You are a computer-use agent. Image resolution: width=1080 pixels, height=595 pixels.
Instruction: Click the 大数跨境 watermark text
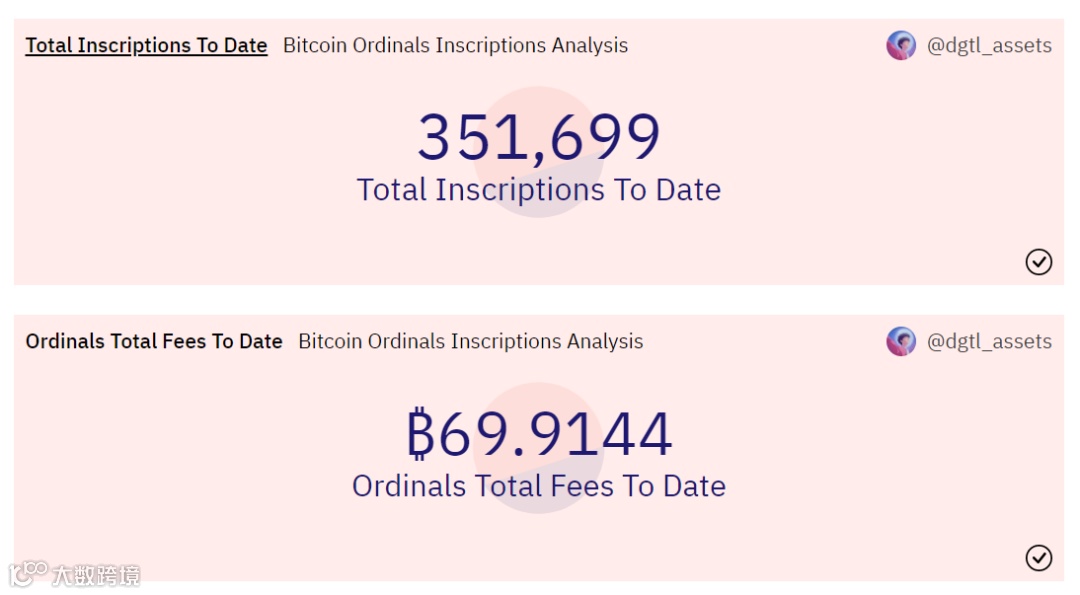pyautogui.click(x=96, y=575)
